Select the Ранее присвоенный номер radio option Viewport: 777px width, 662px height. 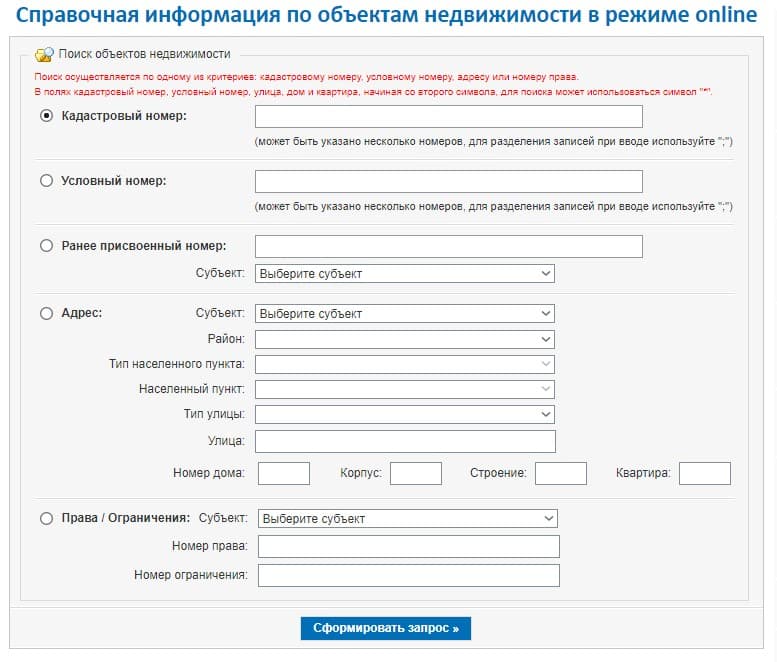pos(46,246)
